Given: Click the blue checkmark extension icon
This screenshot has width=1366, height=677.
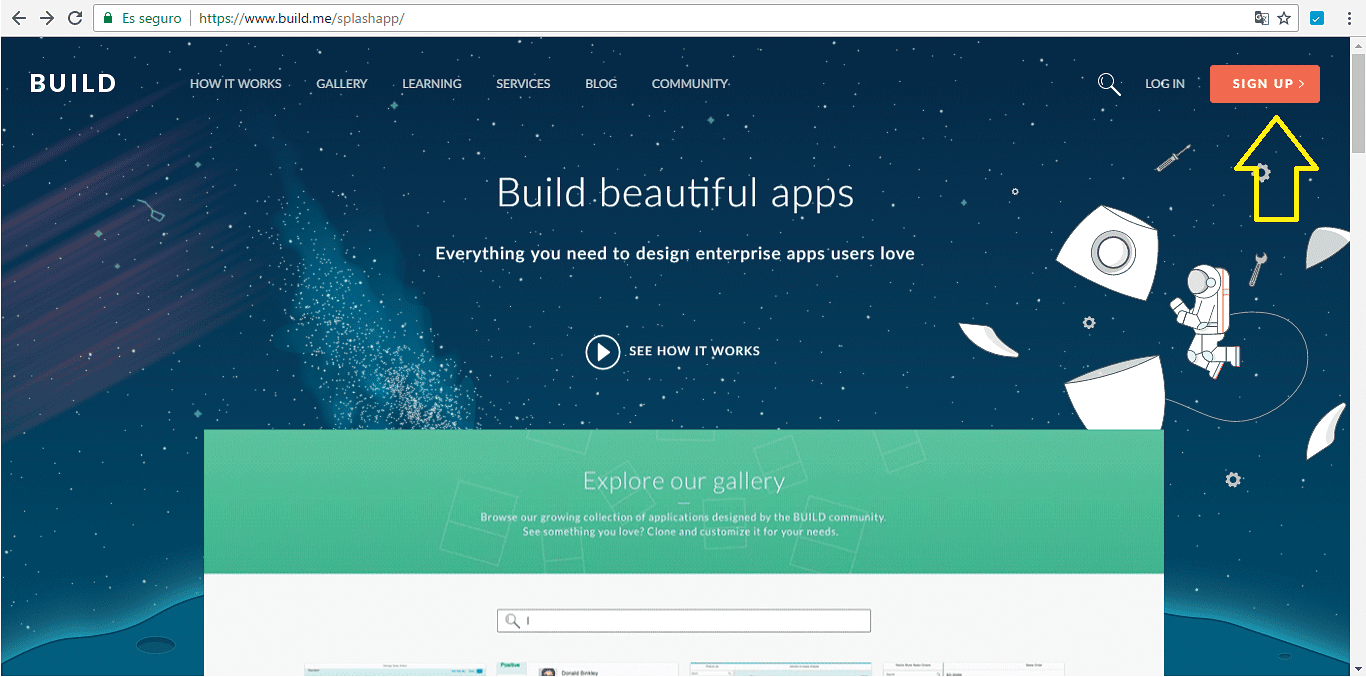Looking at the screenshot, I should [1317, 18].
